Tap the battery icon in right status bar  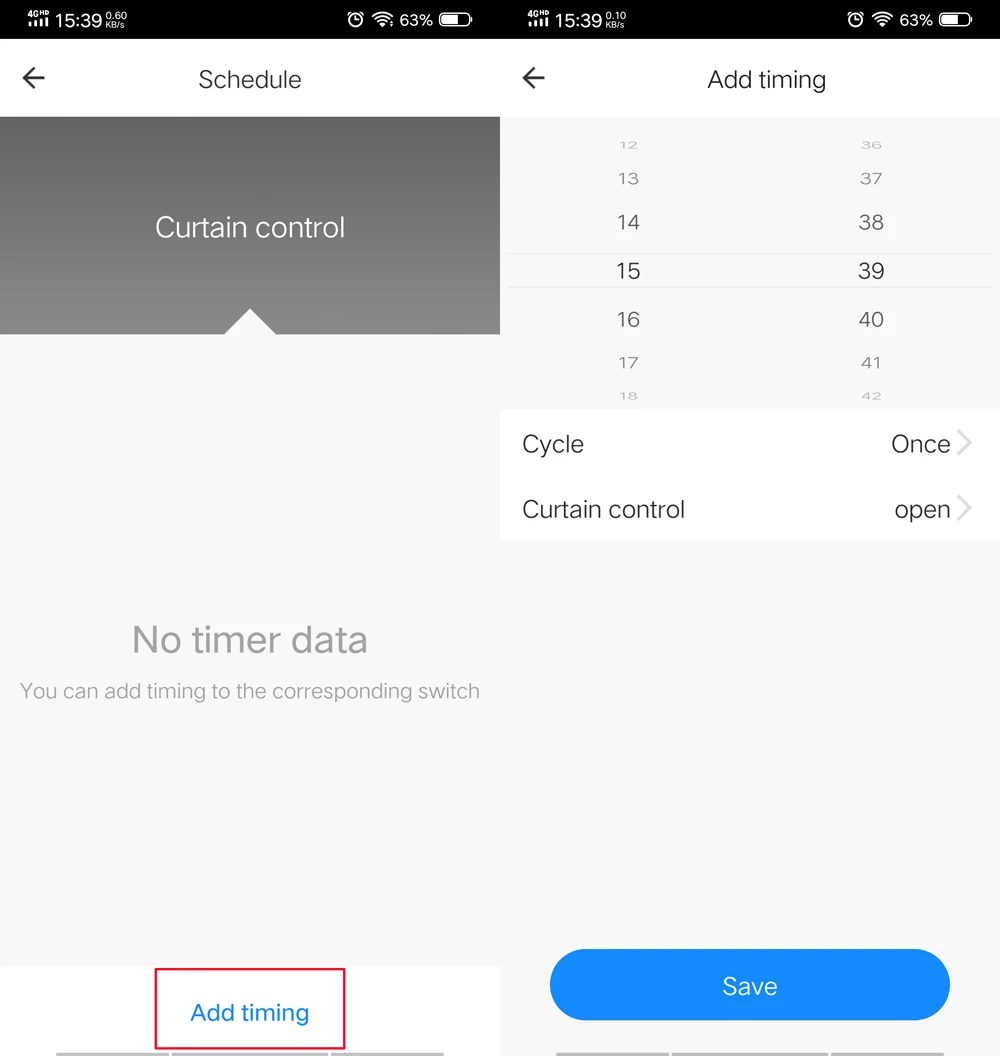(956, 20)
